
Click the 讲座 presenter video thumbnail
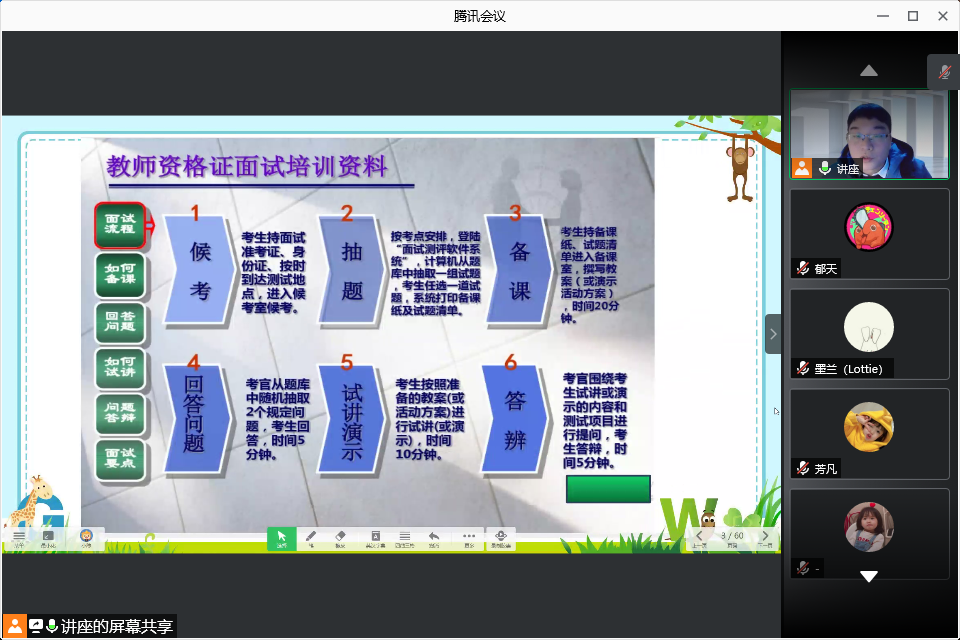tap(868, 134)
